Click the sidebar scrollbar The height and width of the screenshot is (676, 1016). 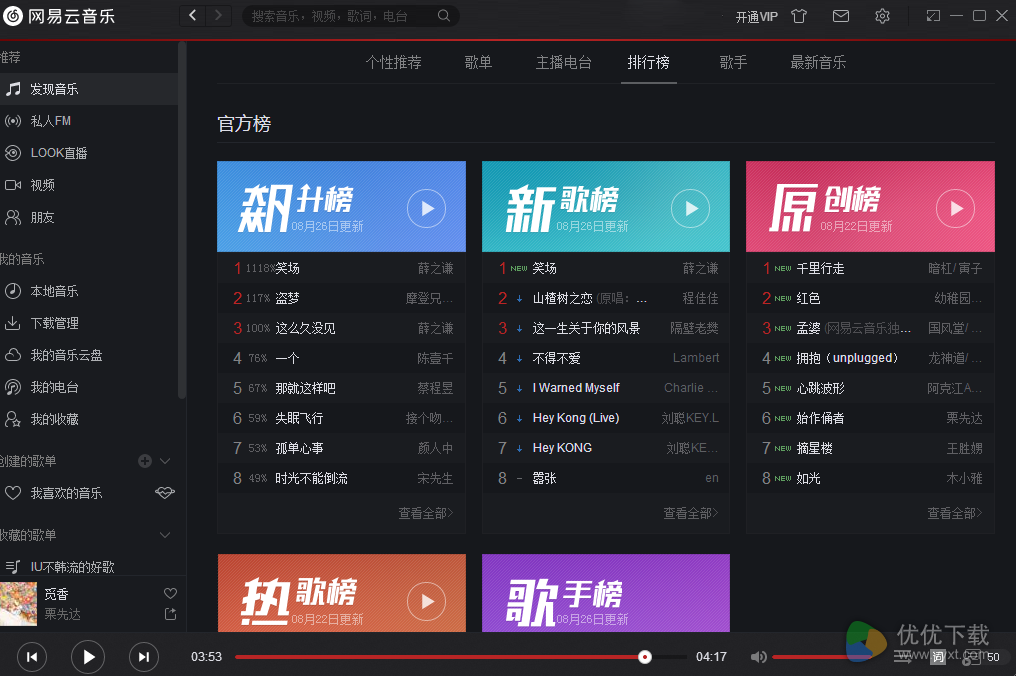182,220
